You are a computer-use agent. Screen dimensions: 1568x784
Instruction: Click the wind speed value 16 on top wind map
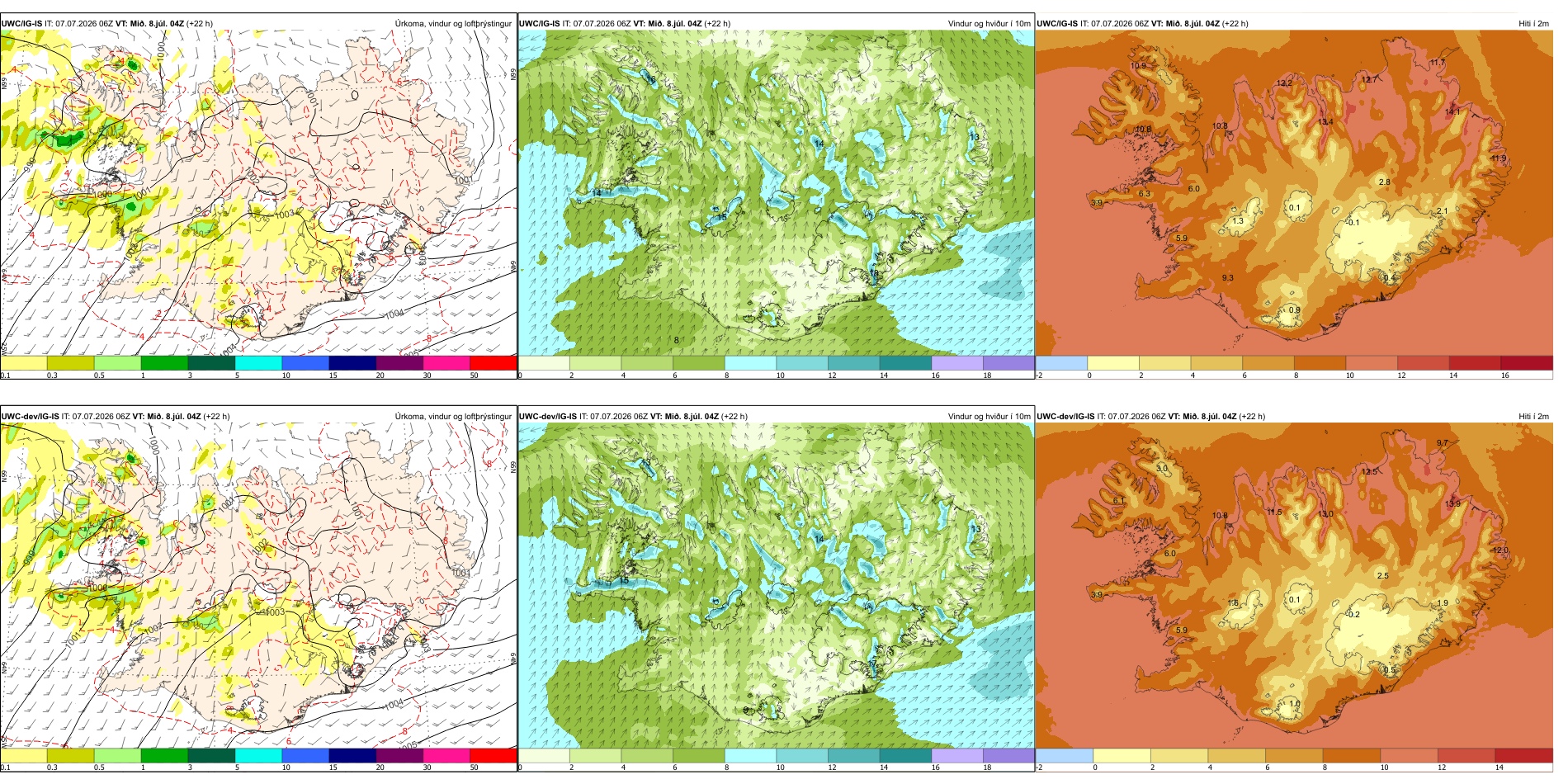652,80
